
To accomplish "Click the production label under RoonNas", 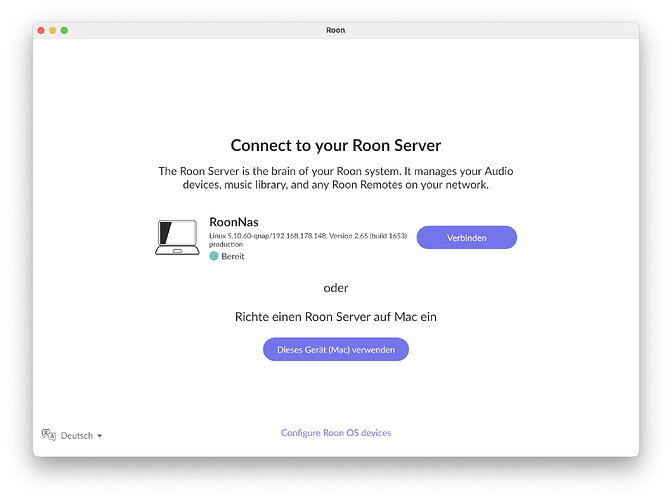I will click(x=226, y=244).
